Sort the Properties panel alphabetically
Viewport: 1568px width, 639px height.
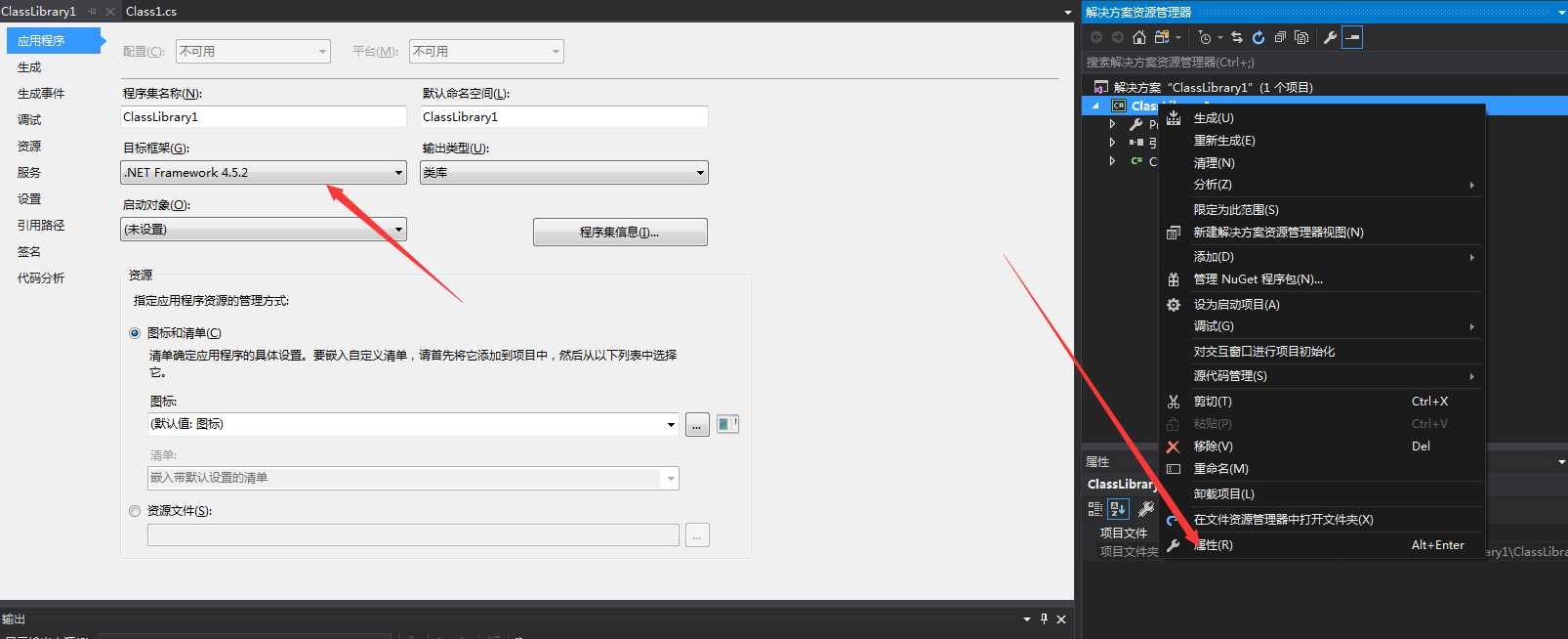point(1118,508)
